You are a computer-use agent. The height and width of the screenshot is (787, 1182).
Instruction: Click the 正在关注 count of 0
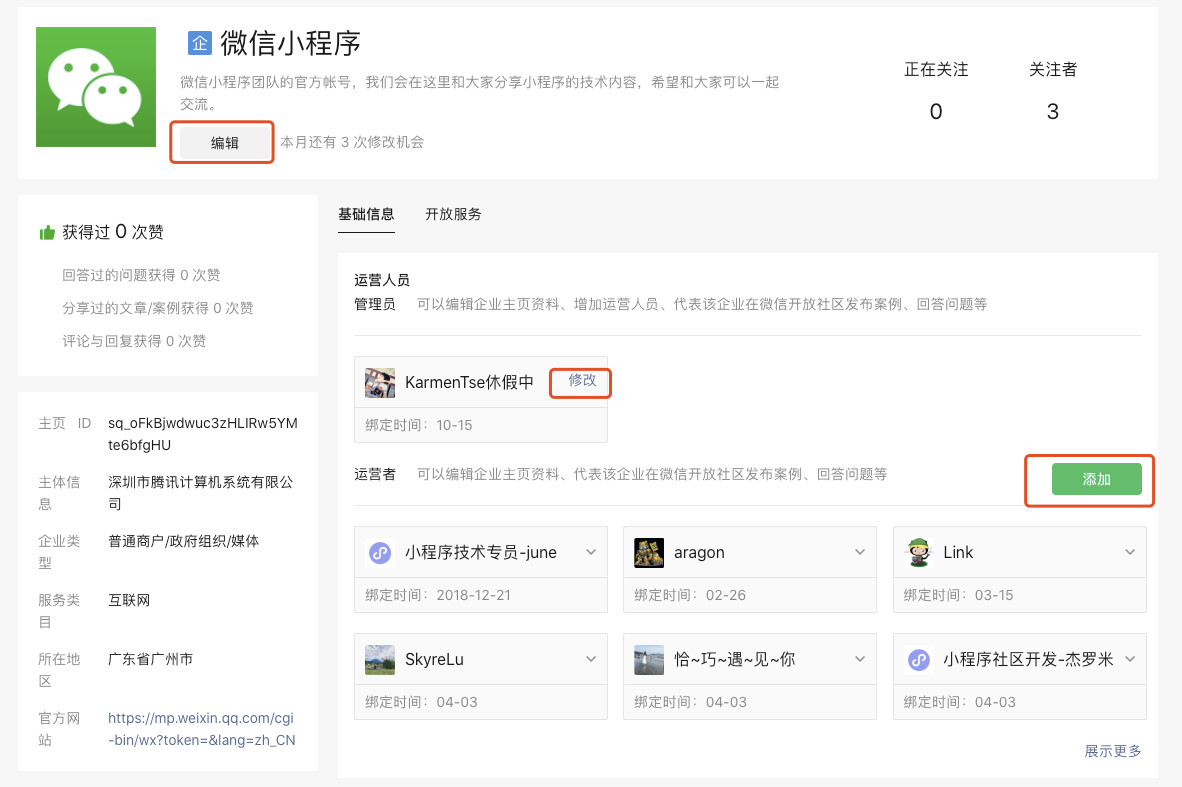tap(935, 112)
